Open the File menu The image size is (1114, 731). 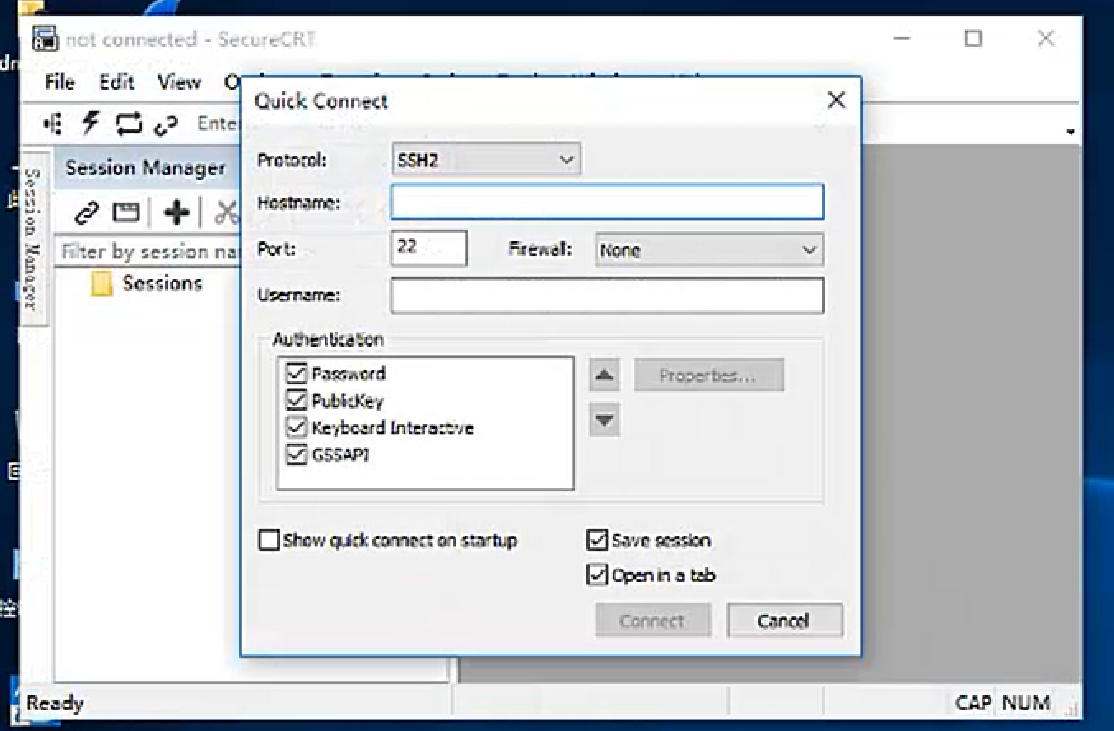(60, 82)
